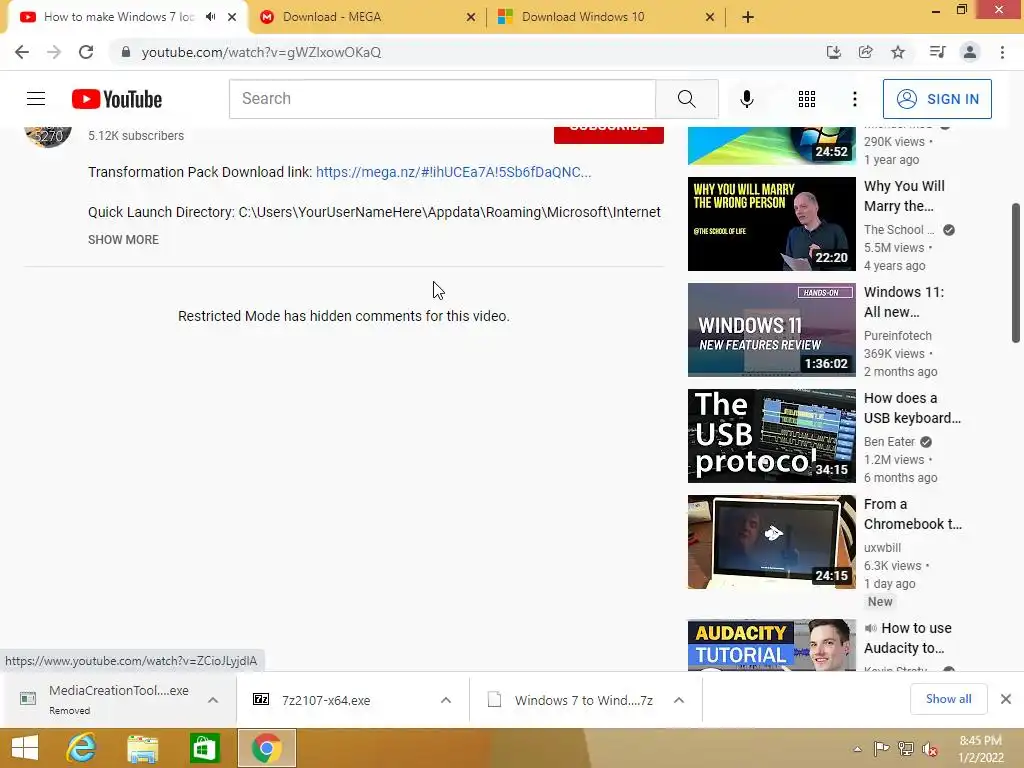Expand MediaCreationTool download options arrow
The width and height of the screenshot is (1024, 768).
click(x=213, y=700)
